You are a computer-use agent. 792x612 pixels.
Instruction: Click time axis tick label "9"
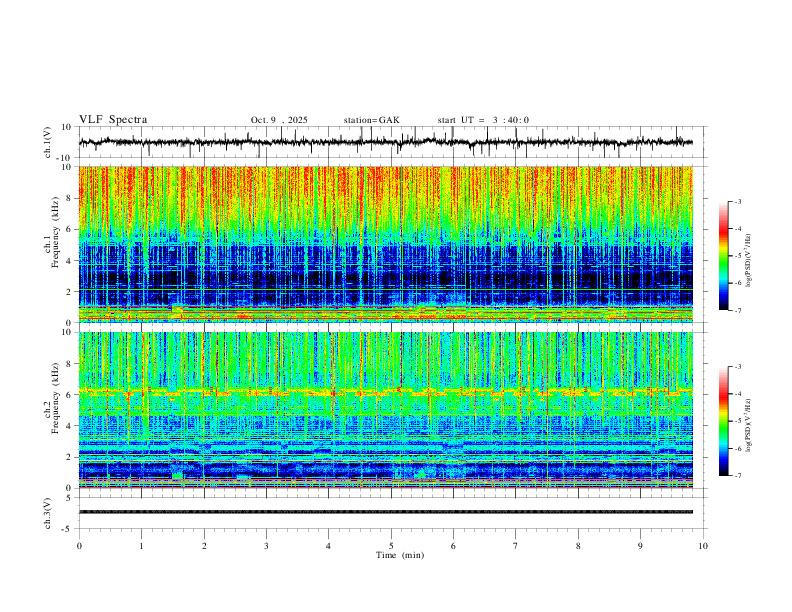tap(640, 546)
